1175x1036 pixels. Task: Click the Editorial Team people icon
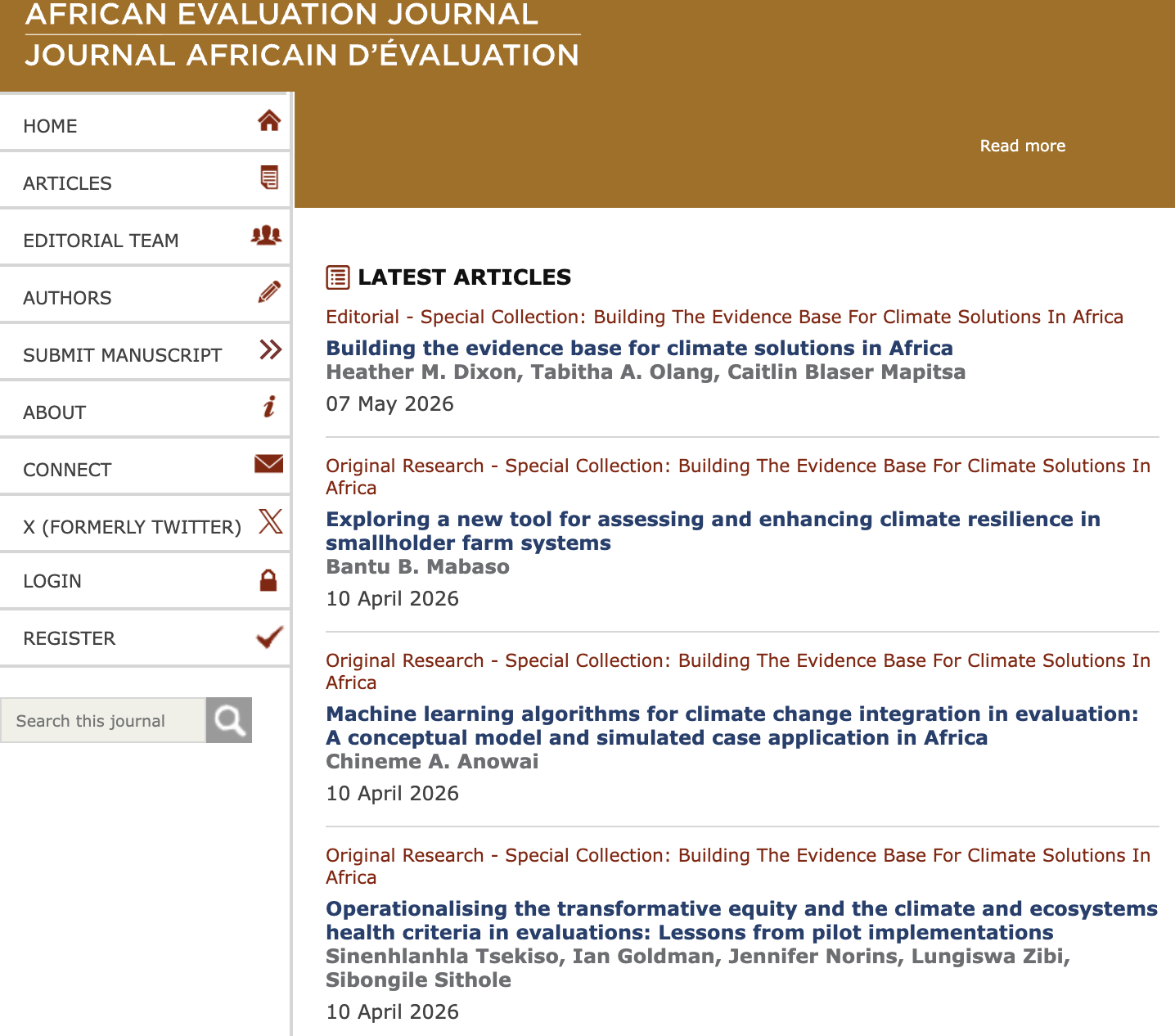(x=266, y=236)
